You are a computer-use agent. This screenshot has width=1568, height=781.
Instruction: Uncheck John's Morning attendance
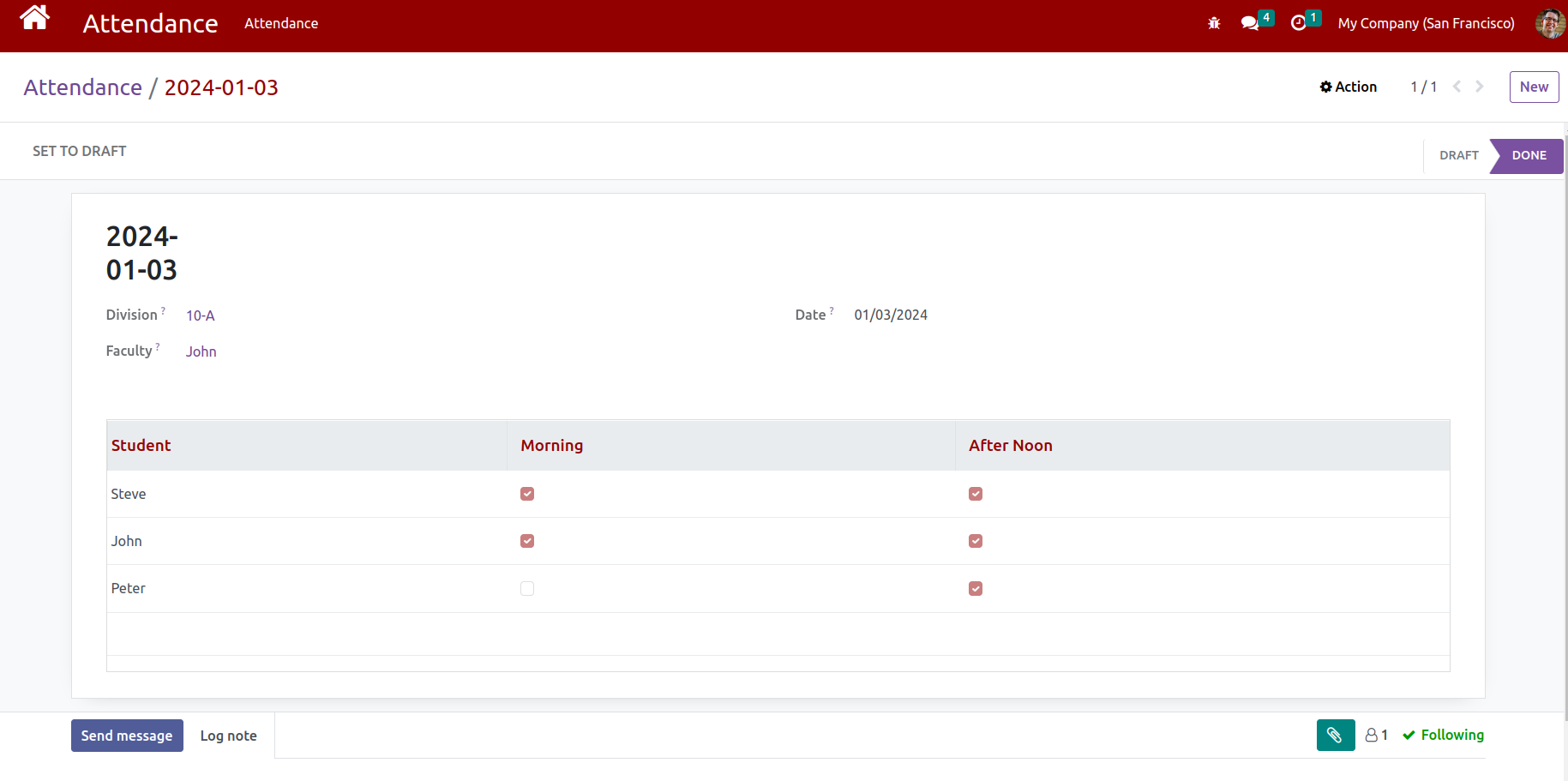click(x=526, y=541)
